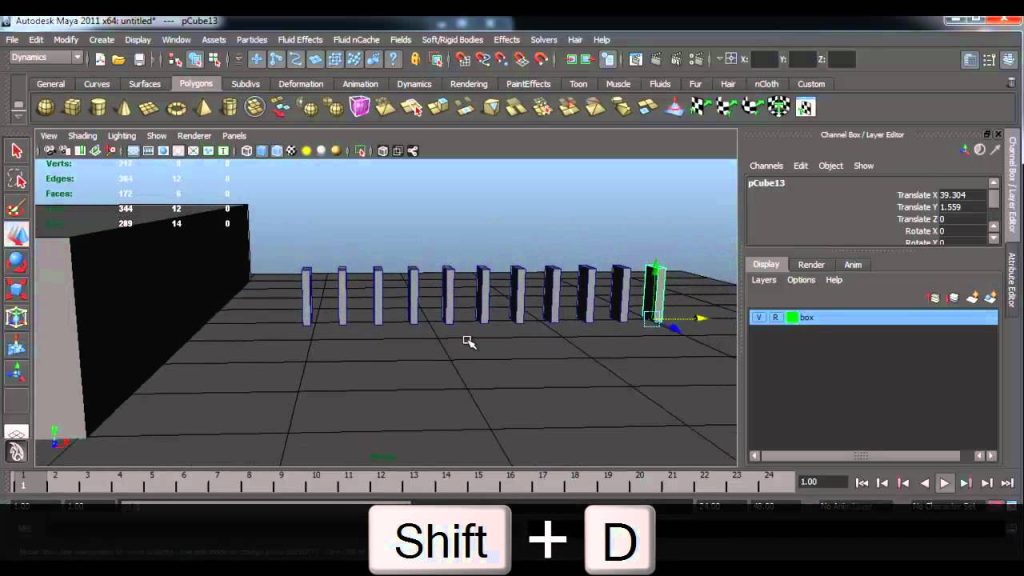Toggle the Channel Box sidebar button

1009,60
